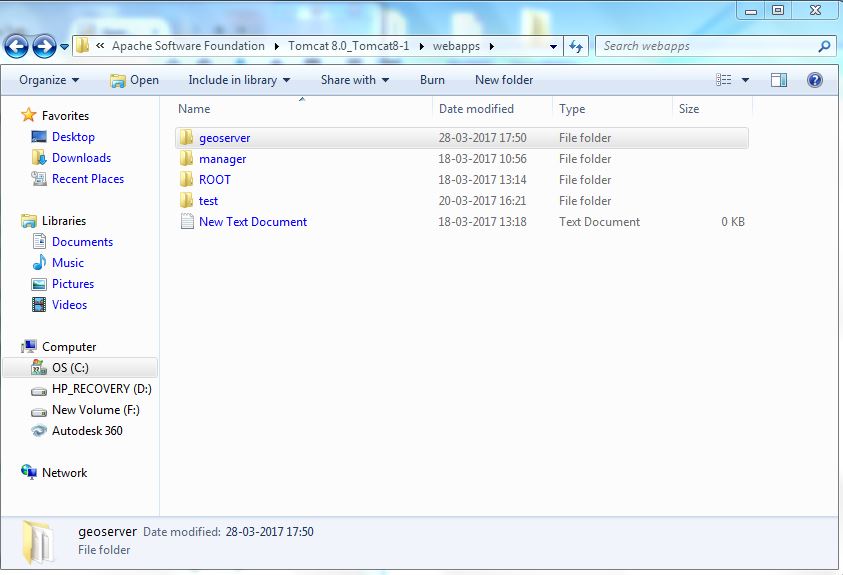
Task: Open the Help question mark icon
Action: click(814, 80)
